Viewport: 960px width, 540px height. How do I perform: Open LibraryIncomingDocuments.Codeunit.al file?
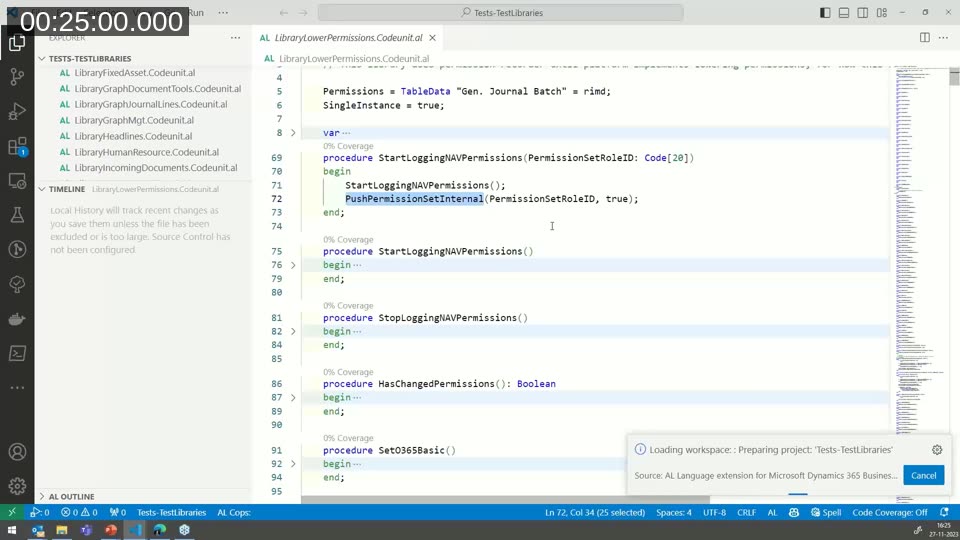(x=156, y=168)
